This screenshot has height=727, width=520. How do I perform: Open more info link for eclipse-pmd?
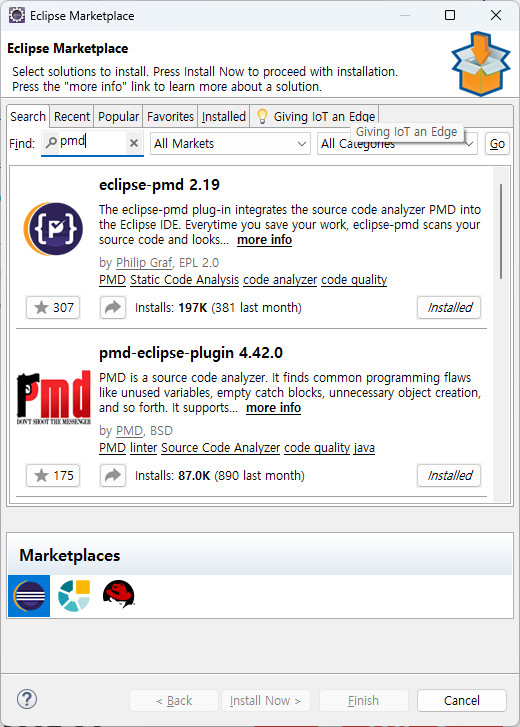point(264,240)
